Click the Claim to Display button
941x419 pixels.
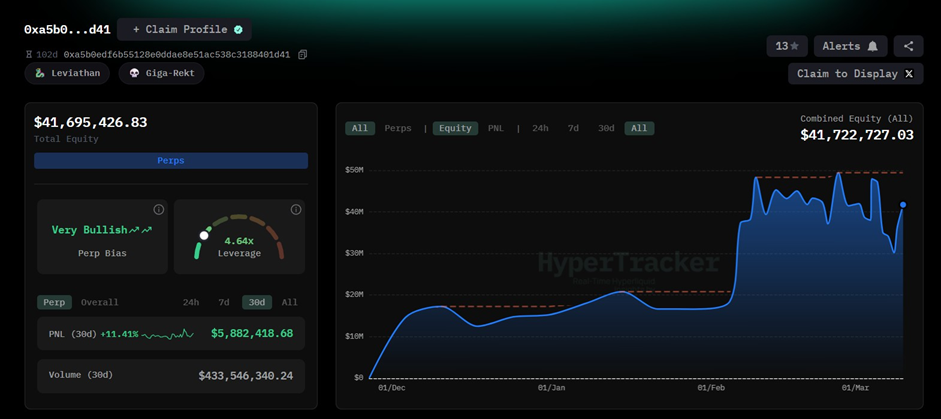(855, 74)
